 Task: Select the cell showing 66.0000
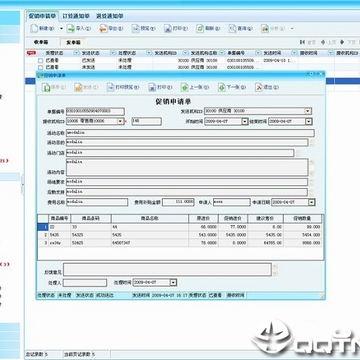pyautogui.click(x=203, y=227)
